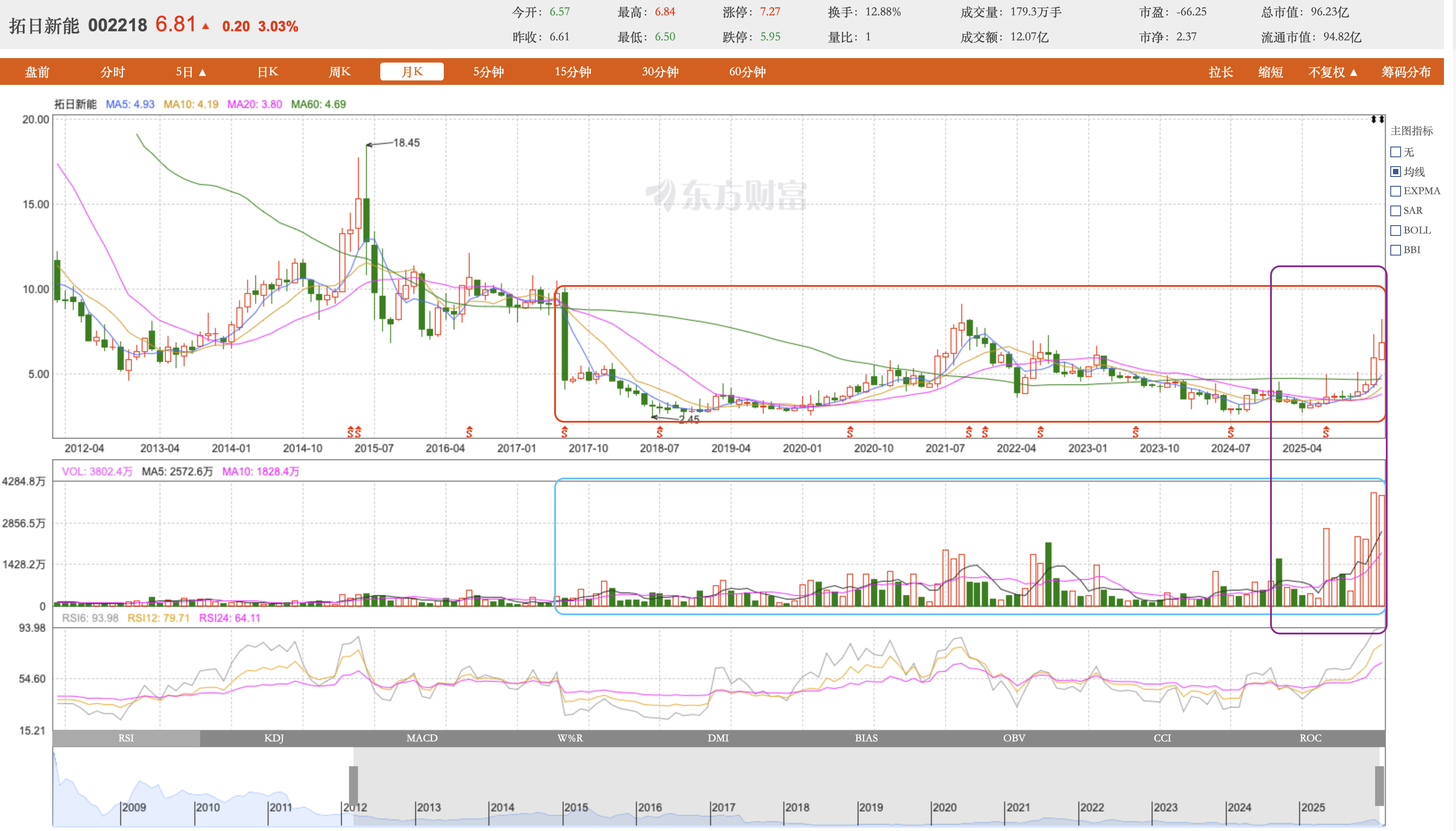
Task: Click the left up-down arrow icon at chart corner
Action: pos(1374,119)
